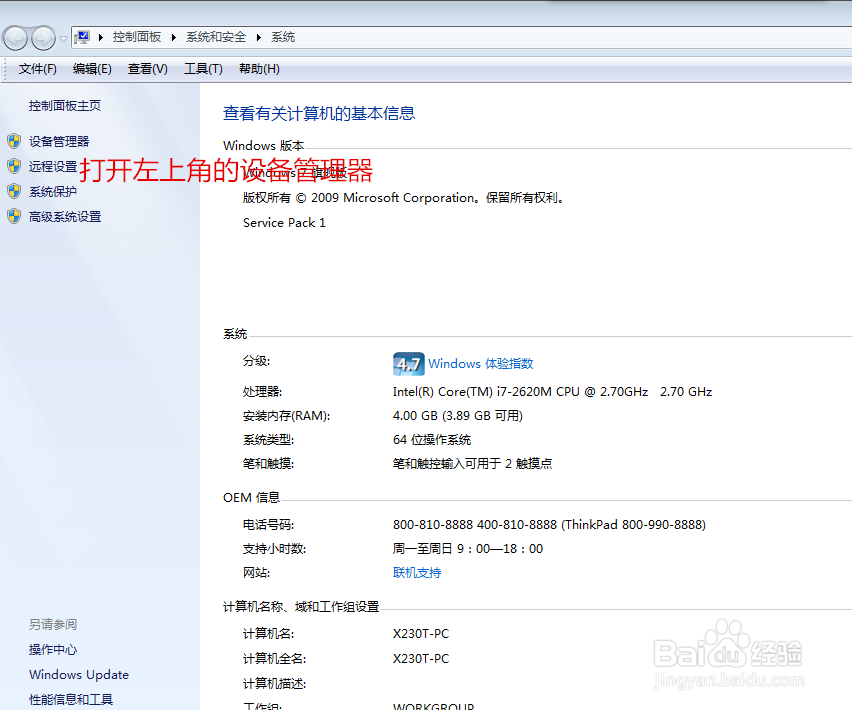Viewport: 852px width, 710px height.
Task: Open 操作中心 under 另请参阅
Action: (53, 650)
